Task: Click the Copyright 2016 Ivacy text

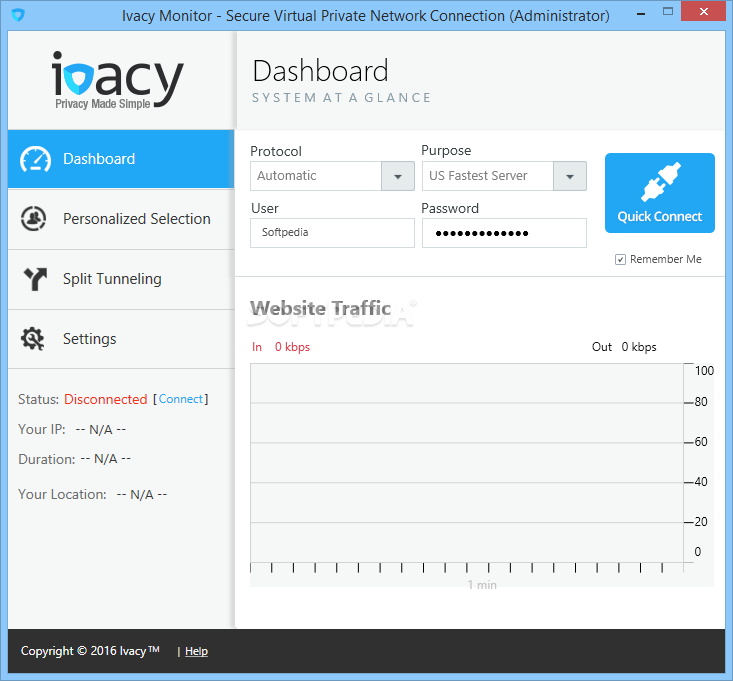Action: (x=90, y=651)
